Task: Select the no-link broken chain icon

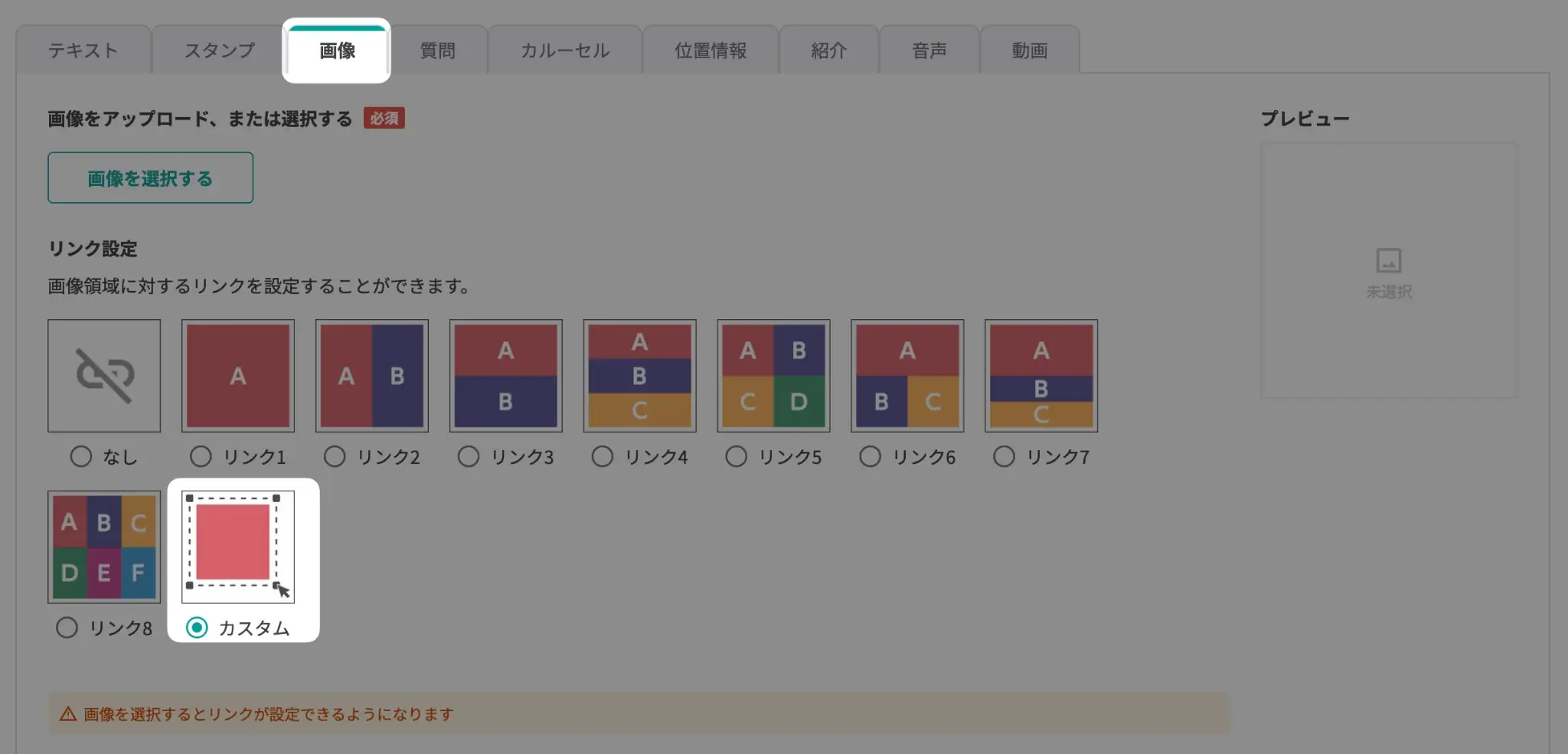Action: tap(104, 376)
